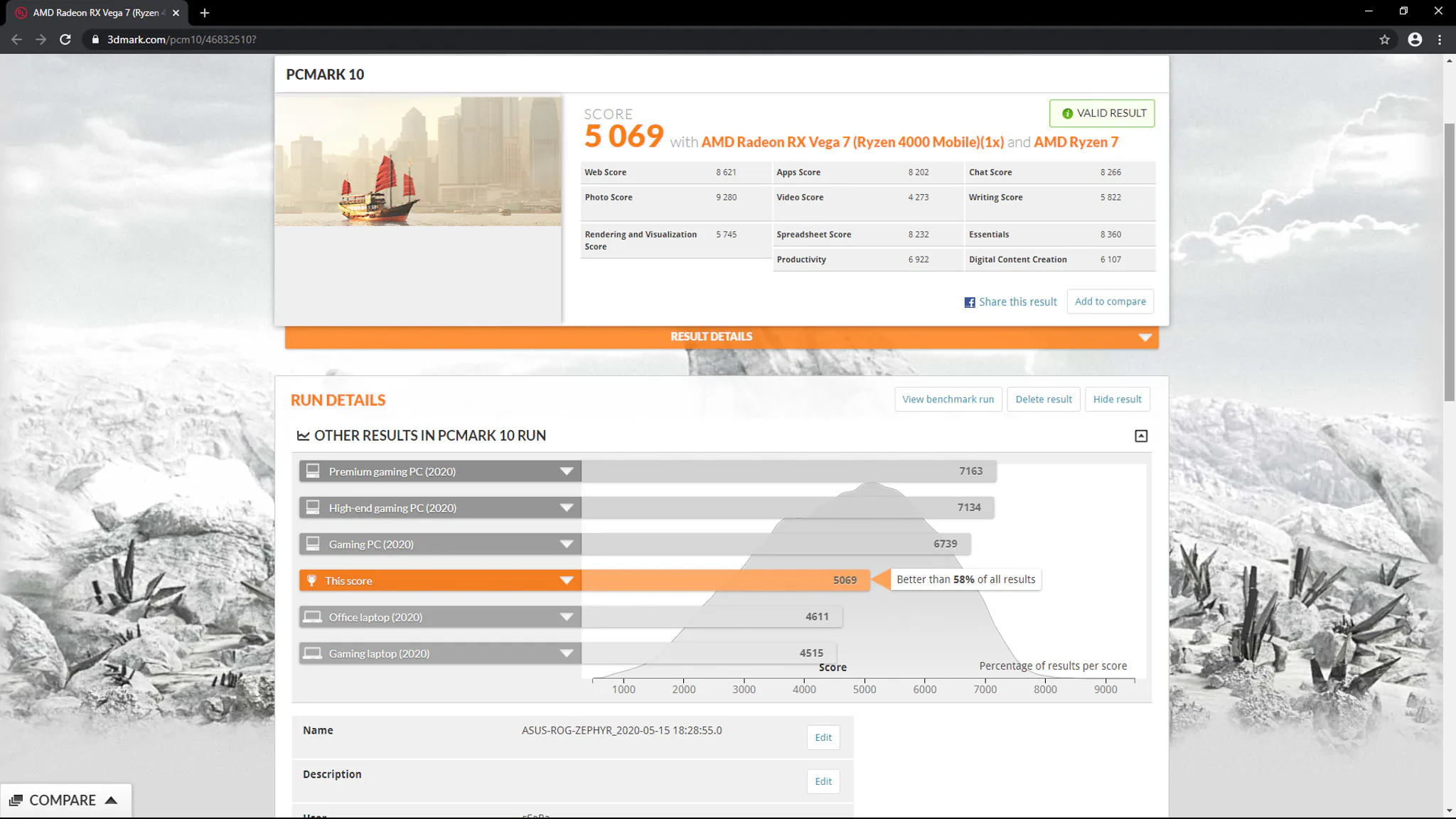
Task: Click the Office laptop (2020) laptop icon
Action: [313, 616]
